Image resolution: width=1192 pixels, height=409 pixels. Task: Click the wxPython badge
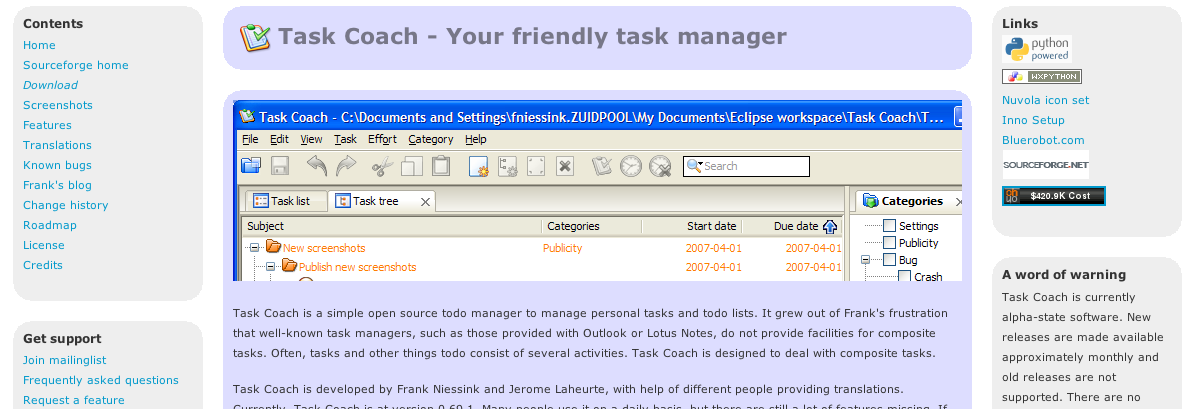tap(1041, 76)
